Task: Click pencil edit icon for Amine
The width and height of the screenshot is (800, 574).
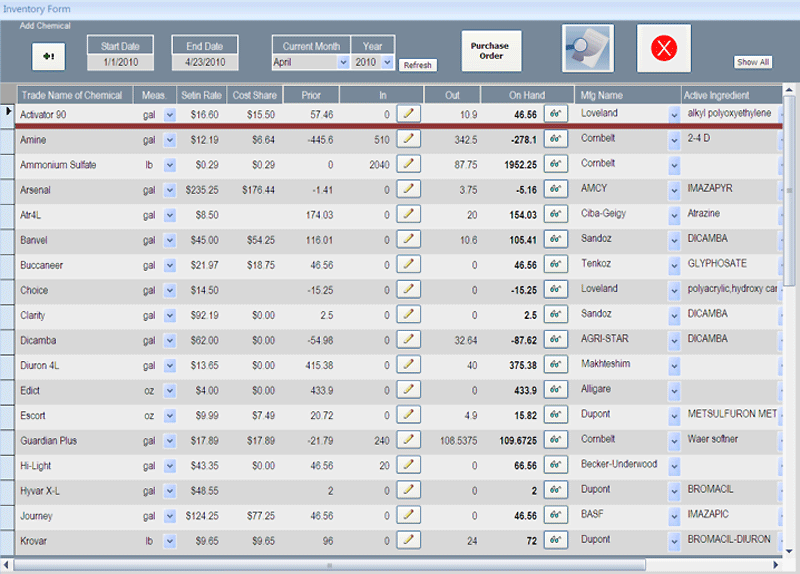Action: pyautogui.click(x=408, y=139)
